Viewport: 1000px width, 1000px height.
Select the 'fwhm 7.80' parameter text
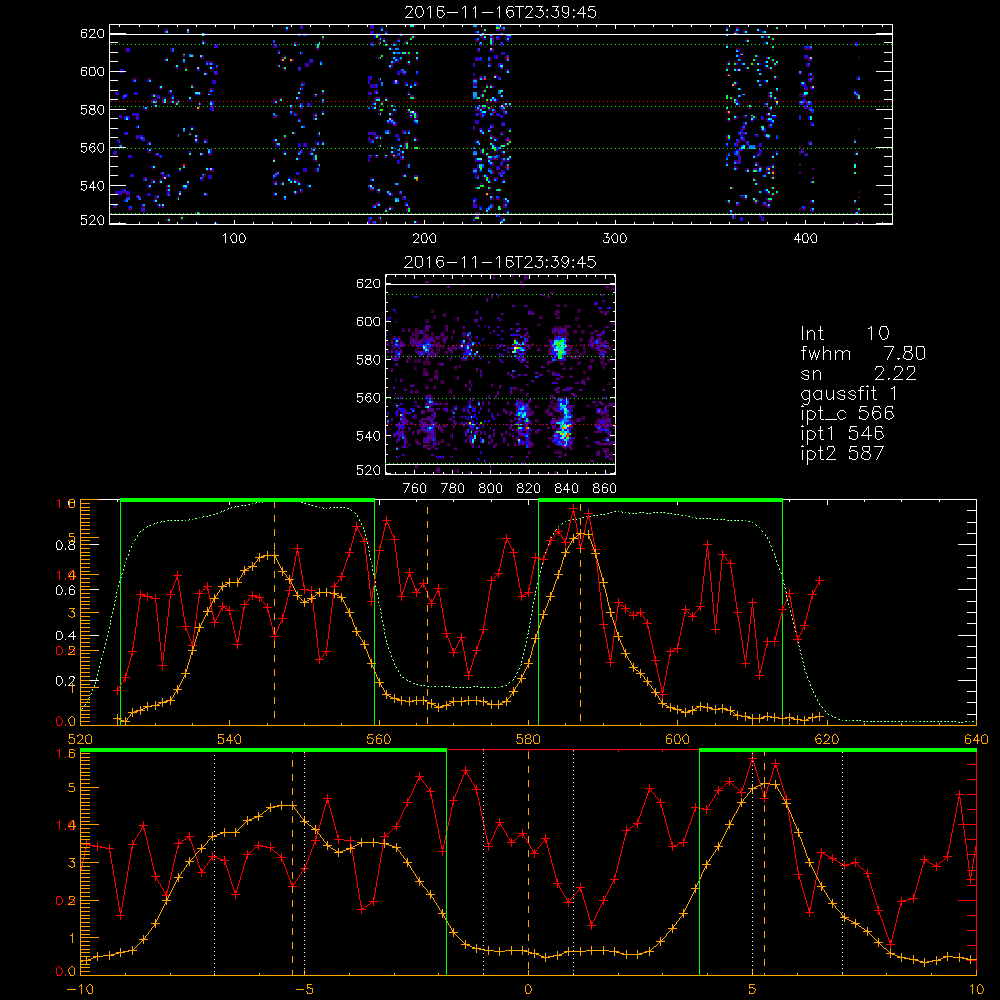[x=863, y=353]
